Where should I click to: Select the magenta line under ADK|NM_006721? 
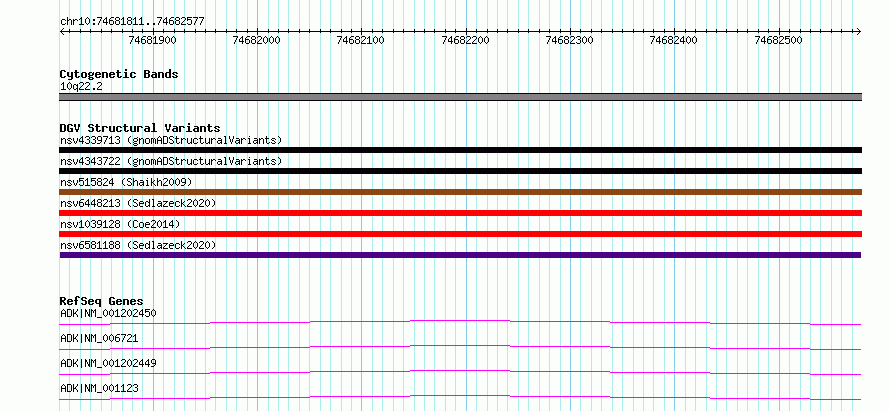[x=460, y=347]
